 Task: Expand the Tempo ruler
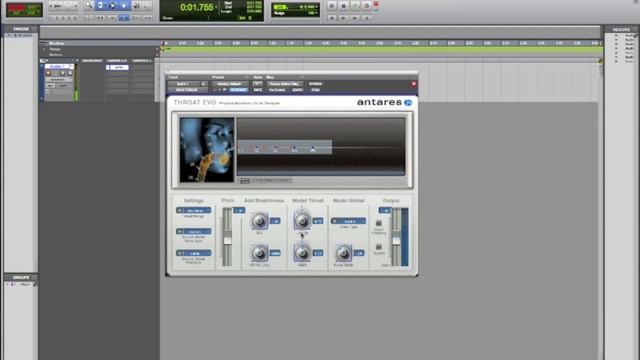[x=44, y=49]
